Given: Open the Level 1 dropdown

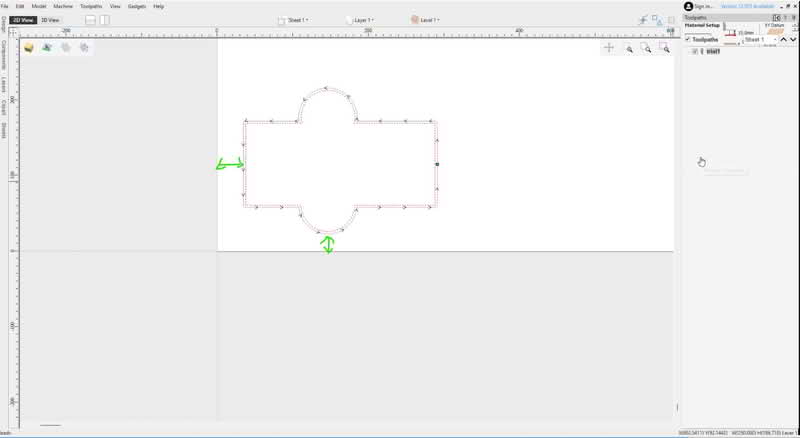Looking at the screenshot, I should point(428,20).
